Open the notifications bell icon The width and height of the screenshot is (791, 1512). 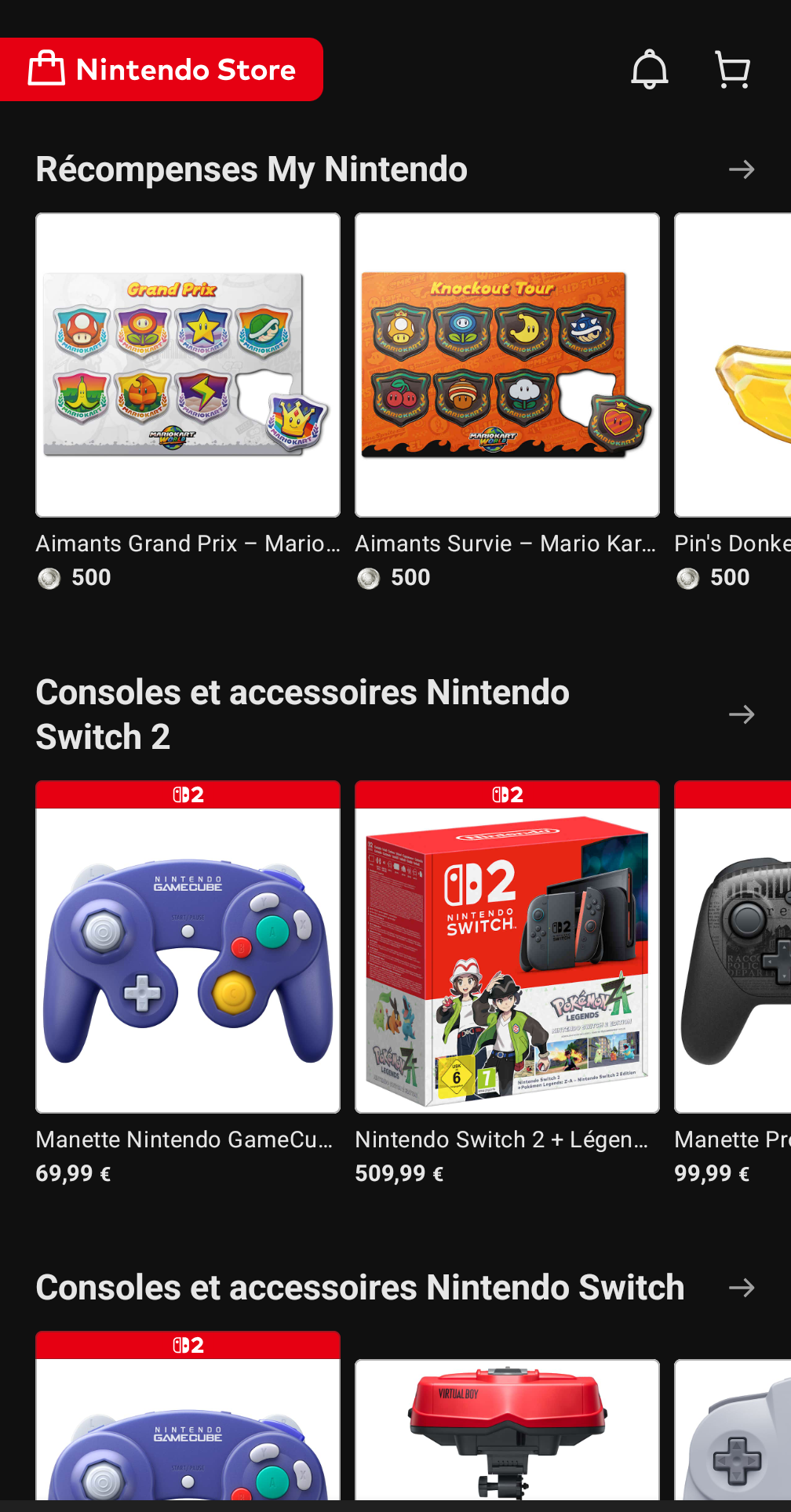click(x=650, y=69)
